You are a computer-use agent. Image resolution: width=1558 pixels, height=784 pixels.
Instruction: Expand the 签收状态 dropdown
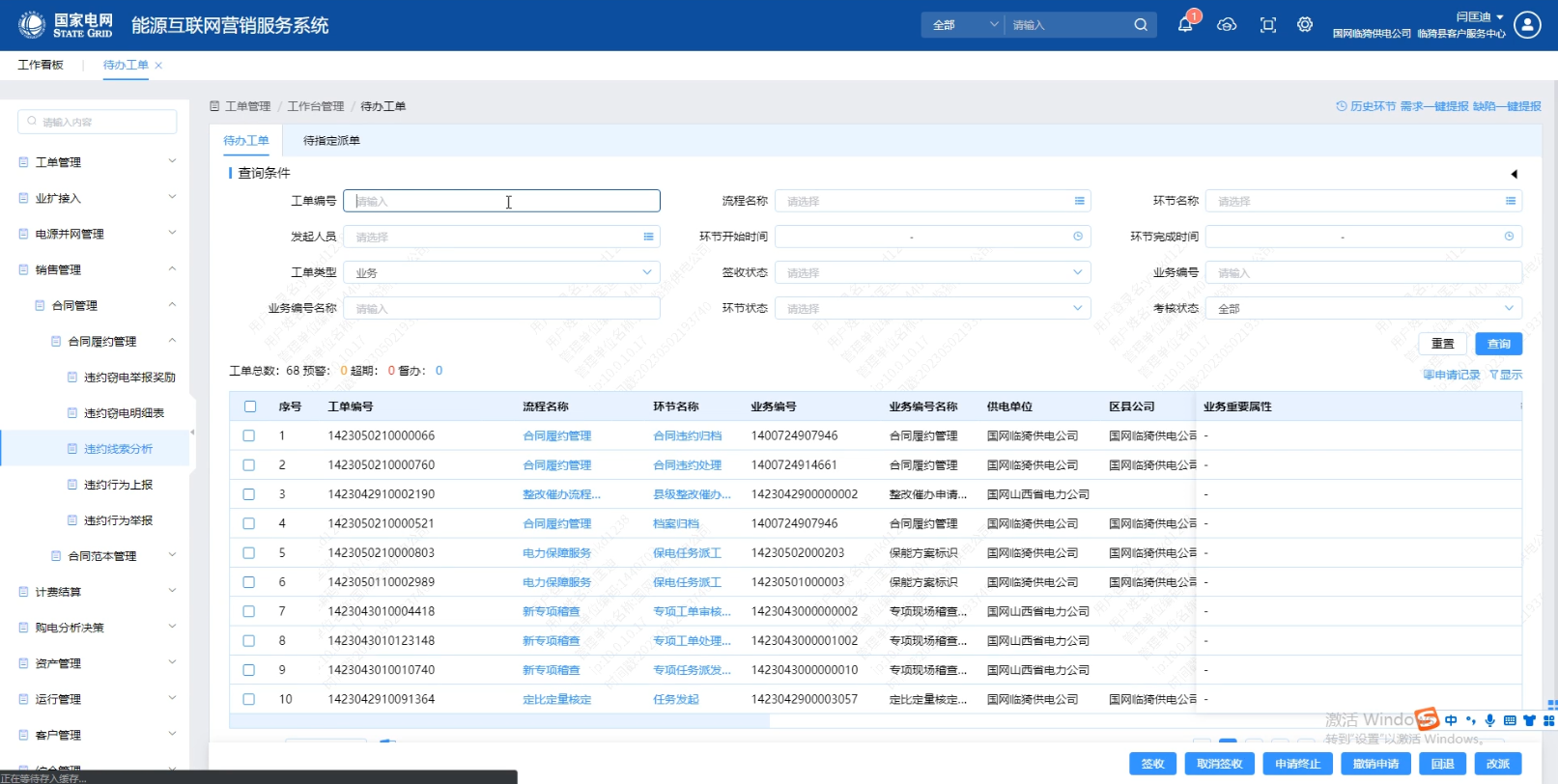932,273
